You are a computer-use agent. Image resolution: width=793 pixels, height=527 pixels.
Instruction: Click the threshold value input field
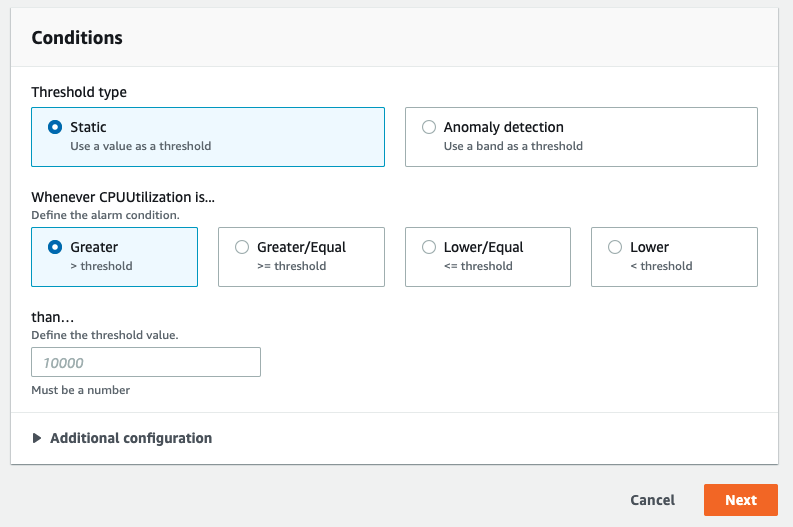(146, 362)
